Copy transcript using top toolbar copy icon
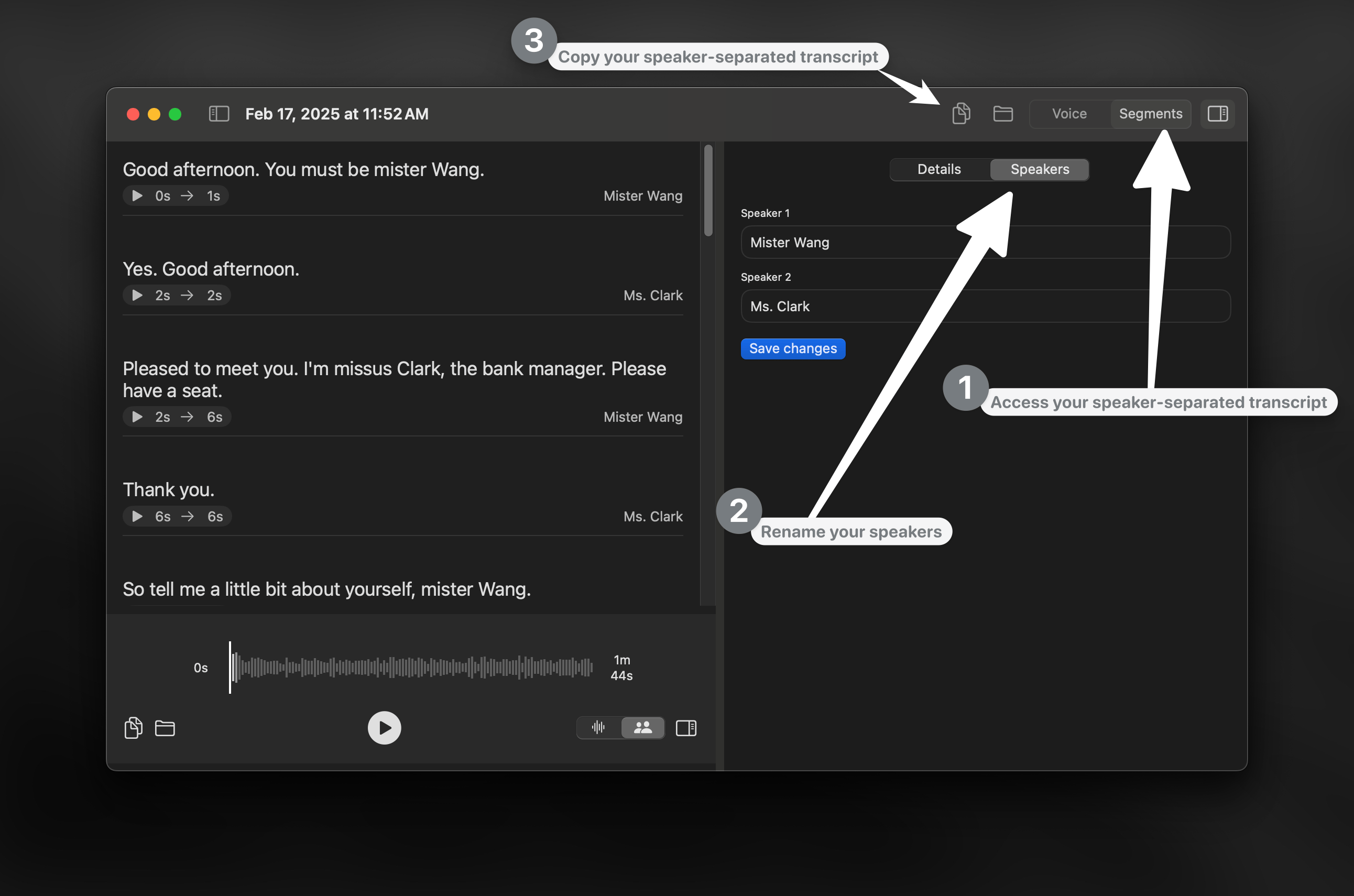 coord(961,113)
